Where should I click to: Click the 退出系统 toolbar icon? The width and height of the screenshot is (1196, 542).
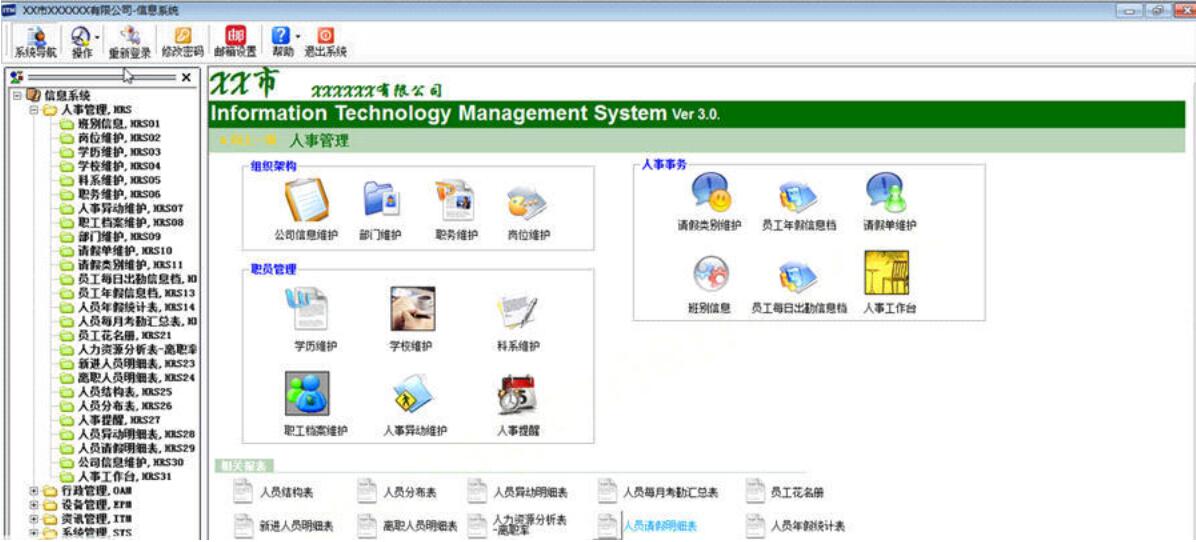326,42
